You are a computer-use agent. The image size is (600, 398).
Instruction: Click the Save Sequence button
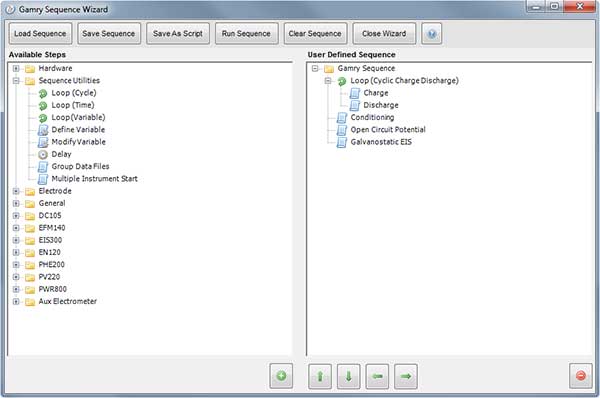(x=109, y=34)
